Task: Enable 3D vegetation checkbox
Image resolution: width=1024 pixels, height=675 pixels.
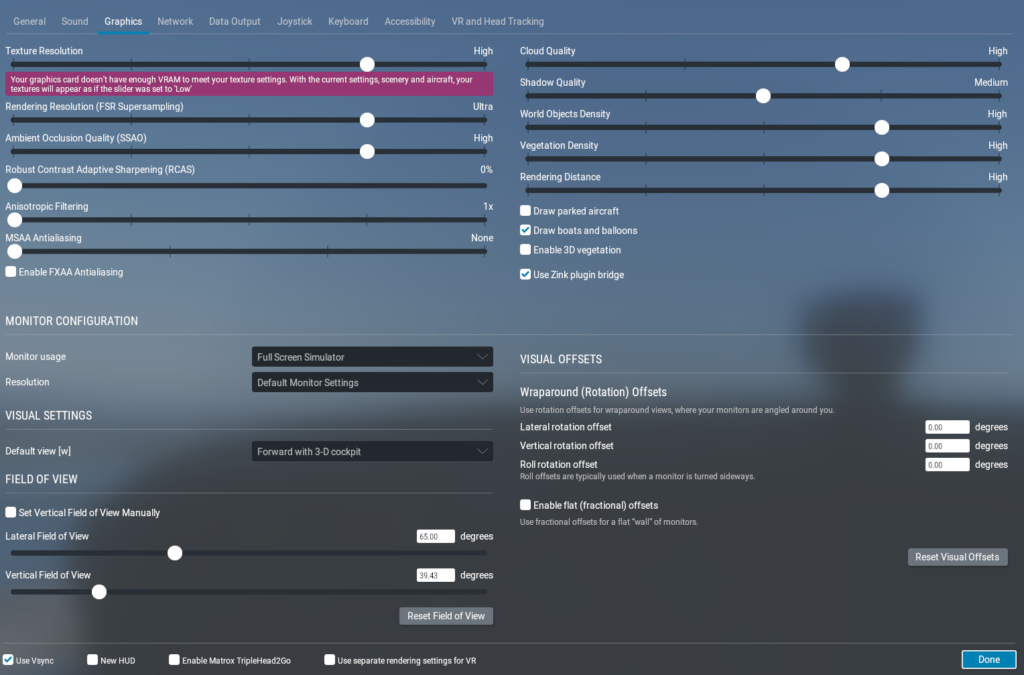Action: tap(525, 249)
